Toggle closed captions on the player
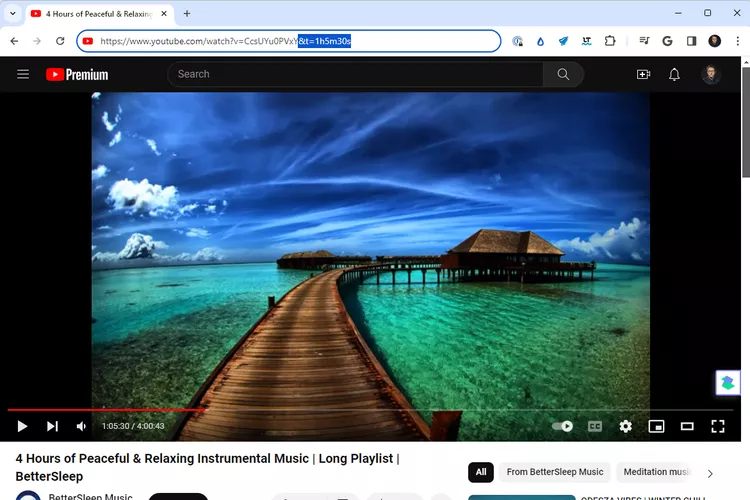750x500 pixels. click(595, 426)
